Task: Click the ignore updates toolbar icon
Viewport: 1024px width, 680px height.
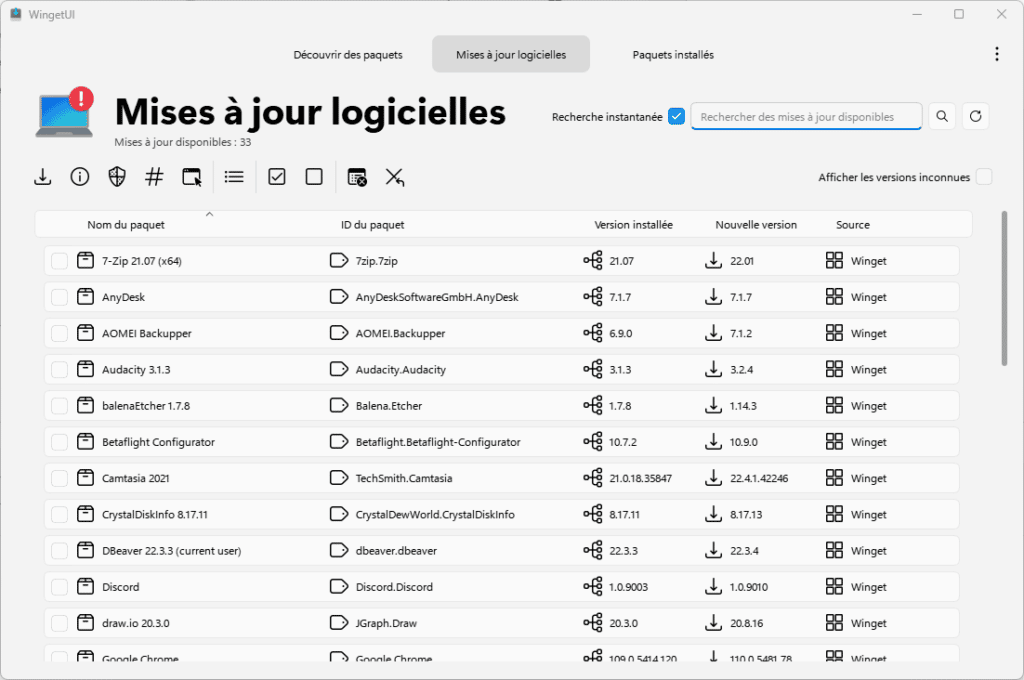Action: coord(357,177)
